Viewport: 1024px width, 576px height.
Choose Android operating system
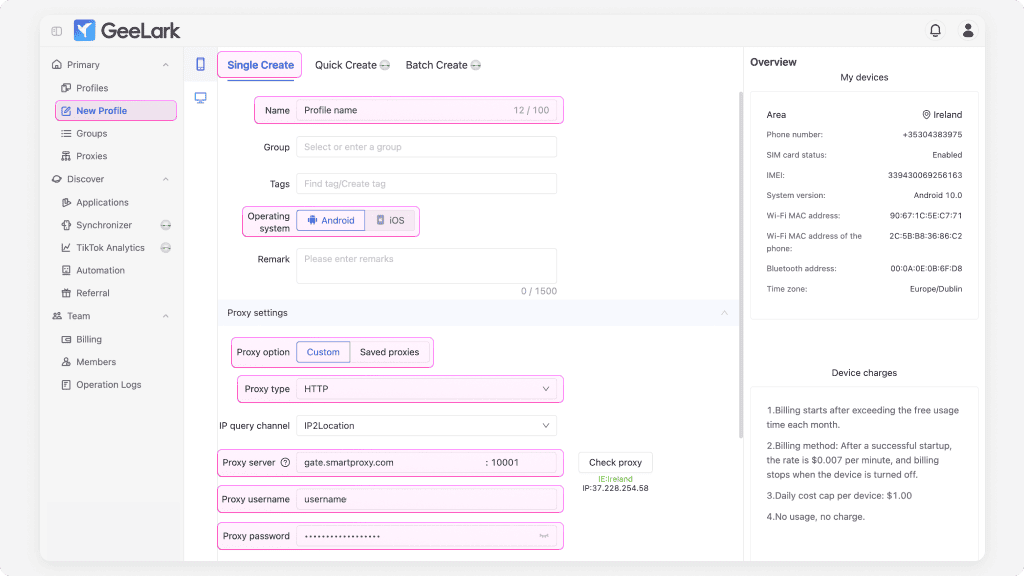tap(331, 220)
